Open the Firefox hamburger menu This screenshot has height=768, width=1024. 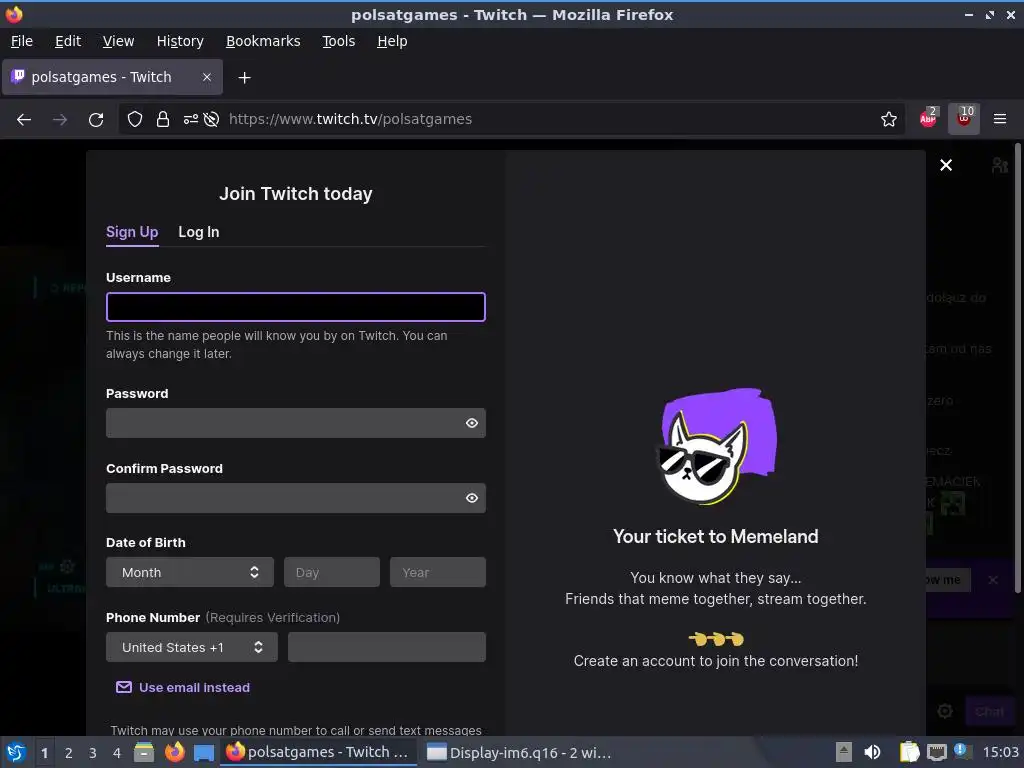coord(1000,120)
